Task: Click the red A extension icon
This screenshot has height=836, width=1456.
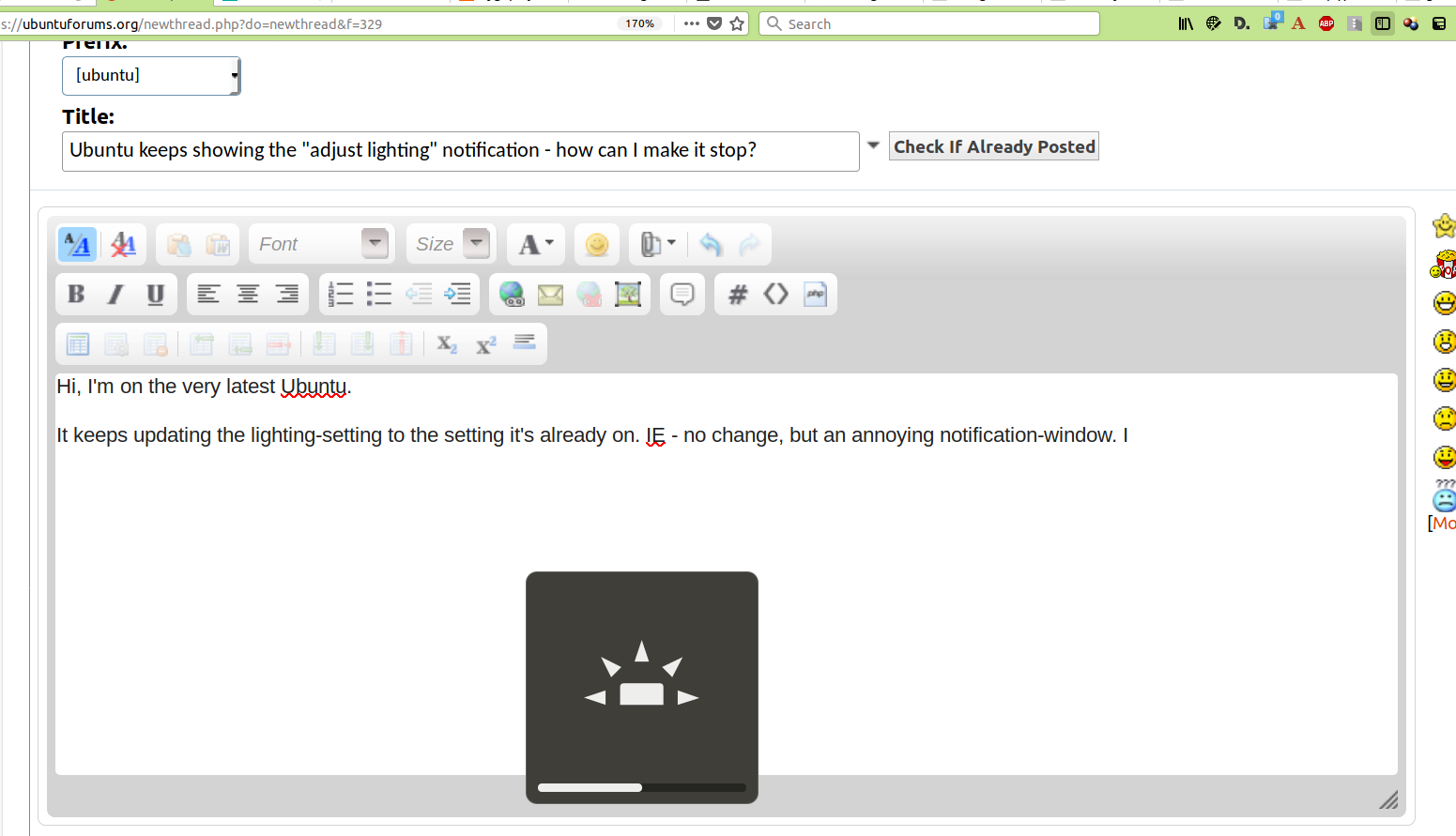Action: pyautogui.click(x=1298, y=23)
